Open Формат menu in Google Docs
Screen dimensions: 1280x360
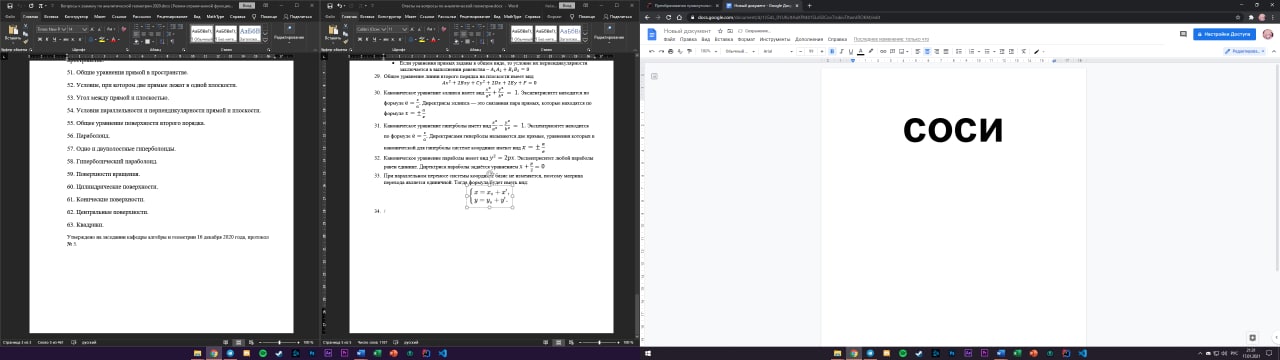pos(746,39)
